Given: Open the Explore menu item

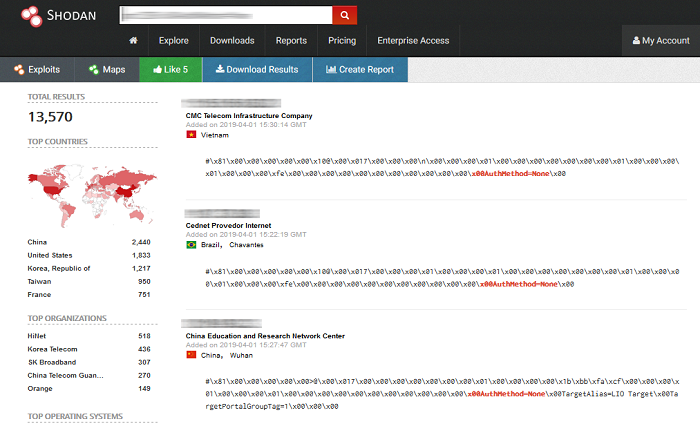Looking at the screenshot, I should point(174,41).
